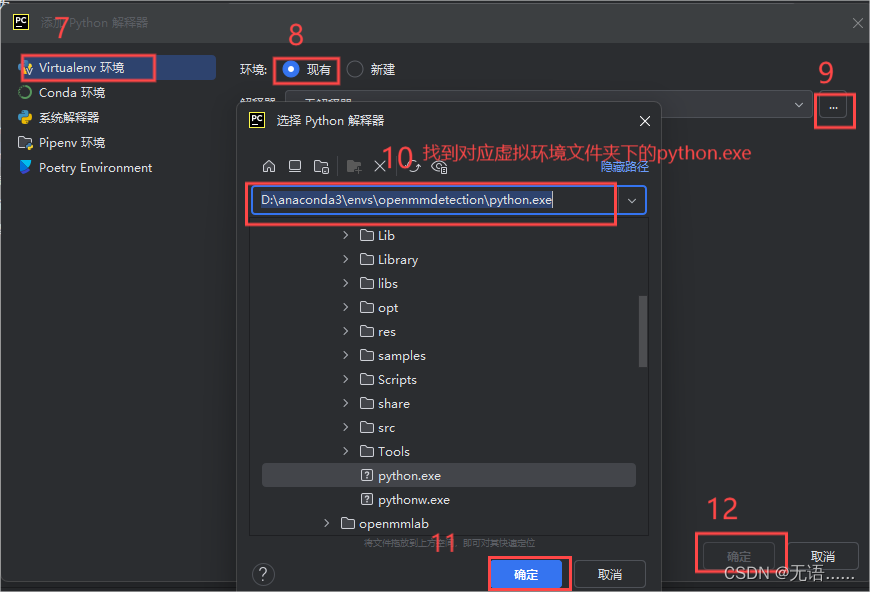This screenshot has width=870, height=592.
Task: Select the 现有 radio button
Action: pyautogui.click(x=291, y=69)
